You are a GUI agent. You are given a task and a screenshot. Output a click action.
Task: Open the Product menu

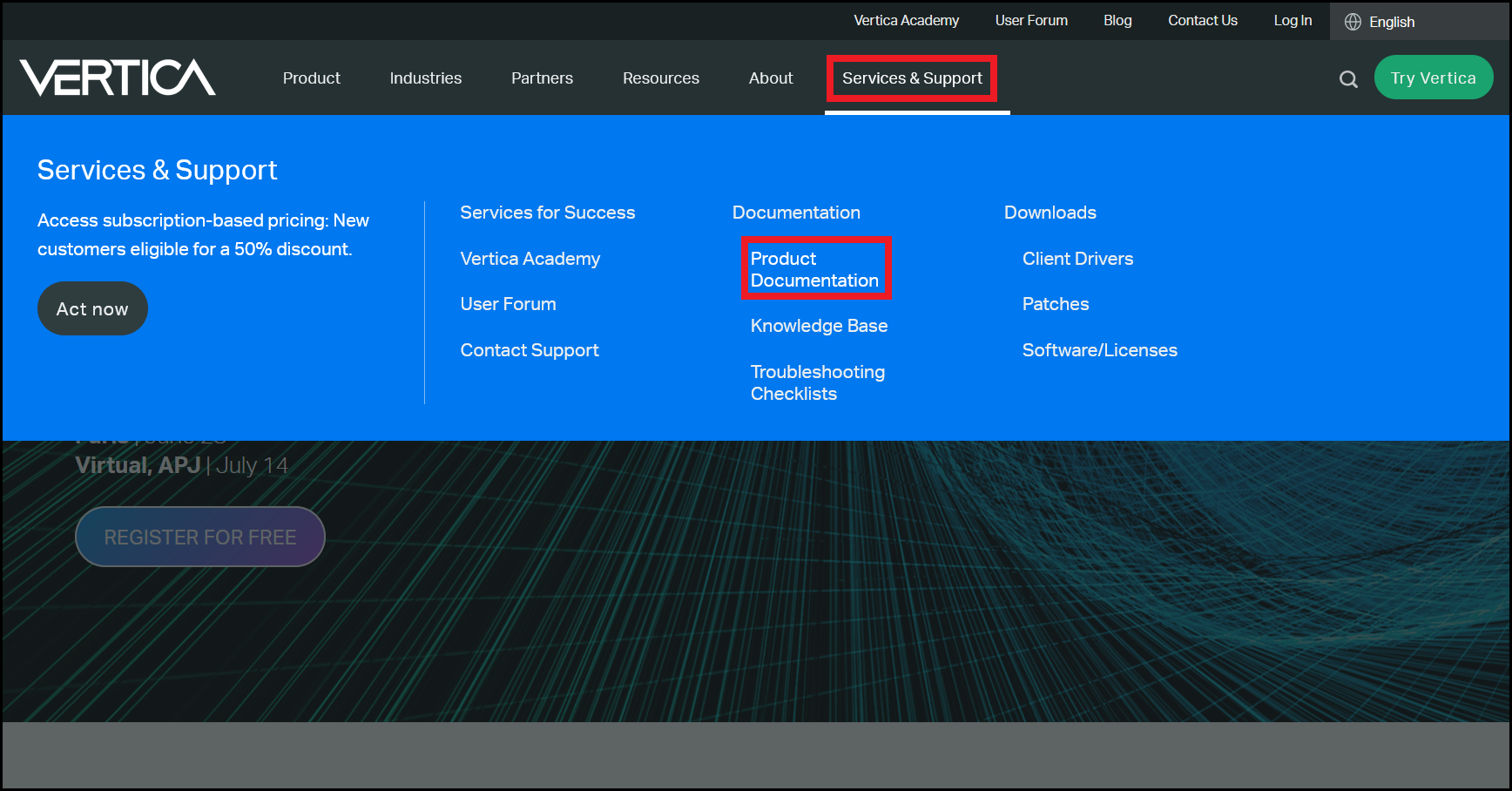point(312,78)
